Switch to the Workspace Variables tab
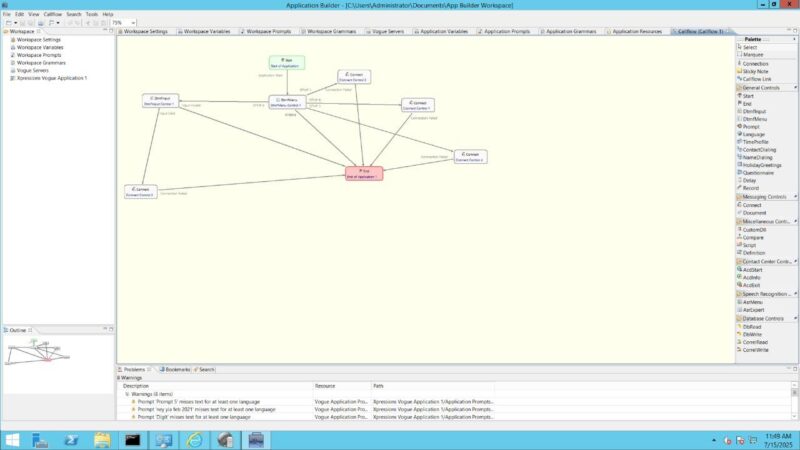Viewport: 800px width, 450px height. 209,32
